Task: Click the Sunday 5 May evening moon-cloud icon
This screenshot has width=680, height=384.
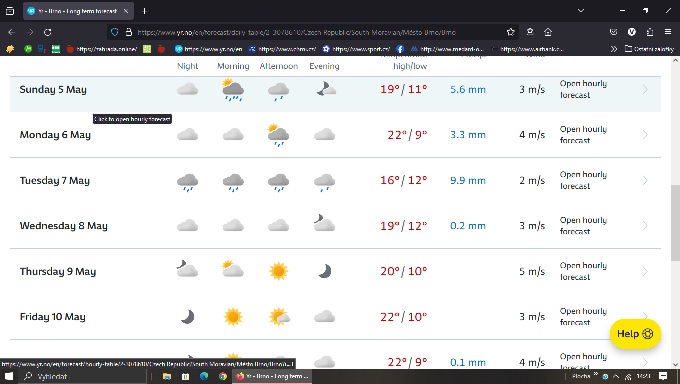Action: (325, 89)
